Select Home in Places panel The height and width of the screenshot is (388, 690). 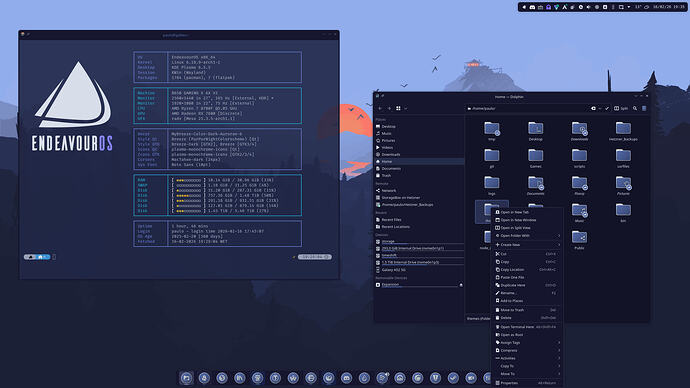[419, 161]
